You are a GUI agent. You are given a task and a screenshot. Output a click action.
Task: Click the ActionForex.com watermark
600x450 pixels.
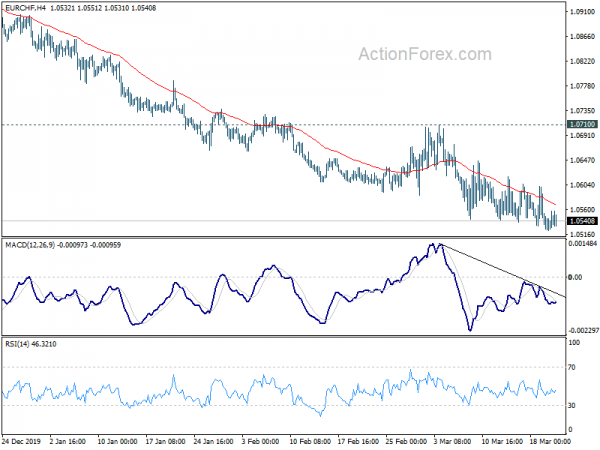point(425,54)
